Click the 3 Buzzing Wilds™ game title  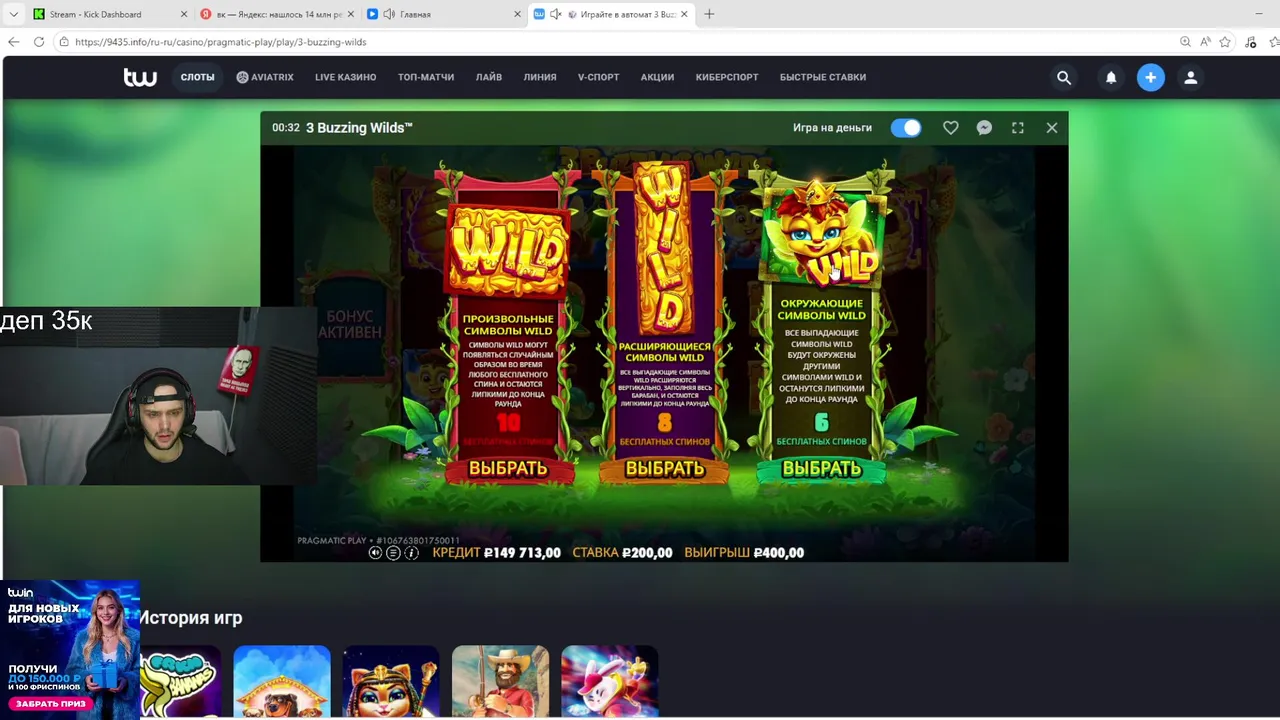pos(359,128)
